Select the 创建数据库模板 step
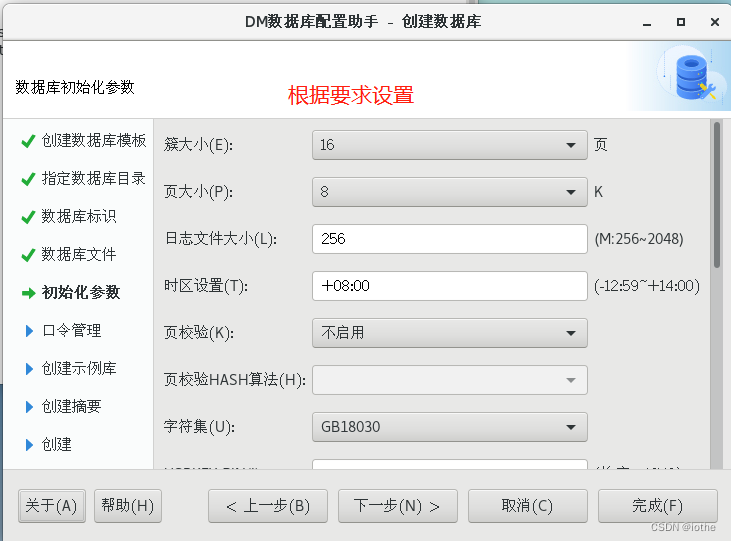The image size is (731, 541). click(94, 140)
